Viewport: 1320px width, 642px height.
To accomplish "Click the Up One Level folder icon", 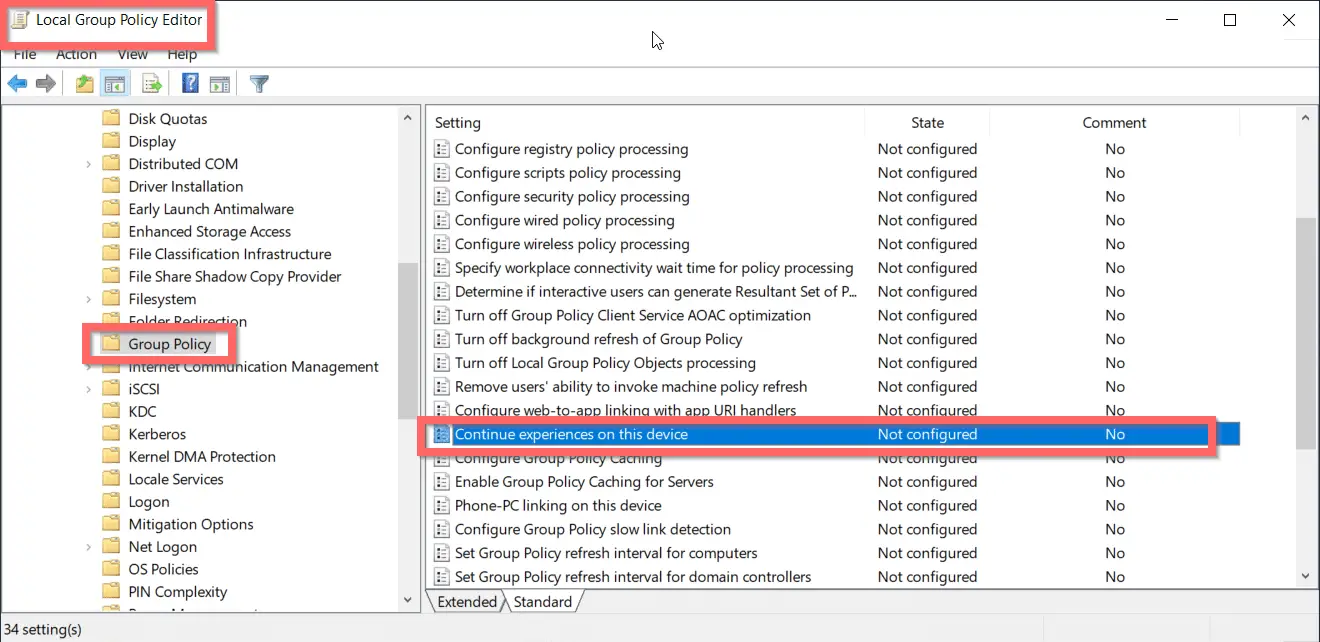I will coord(85,84).
